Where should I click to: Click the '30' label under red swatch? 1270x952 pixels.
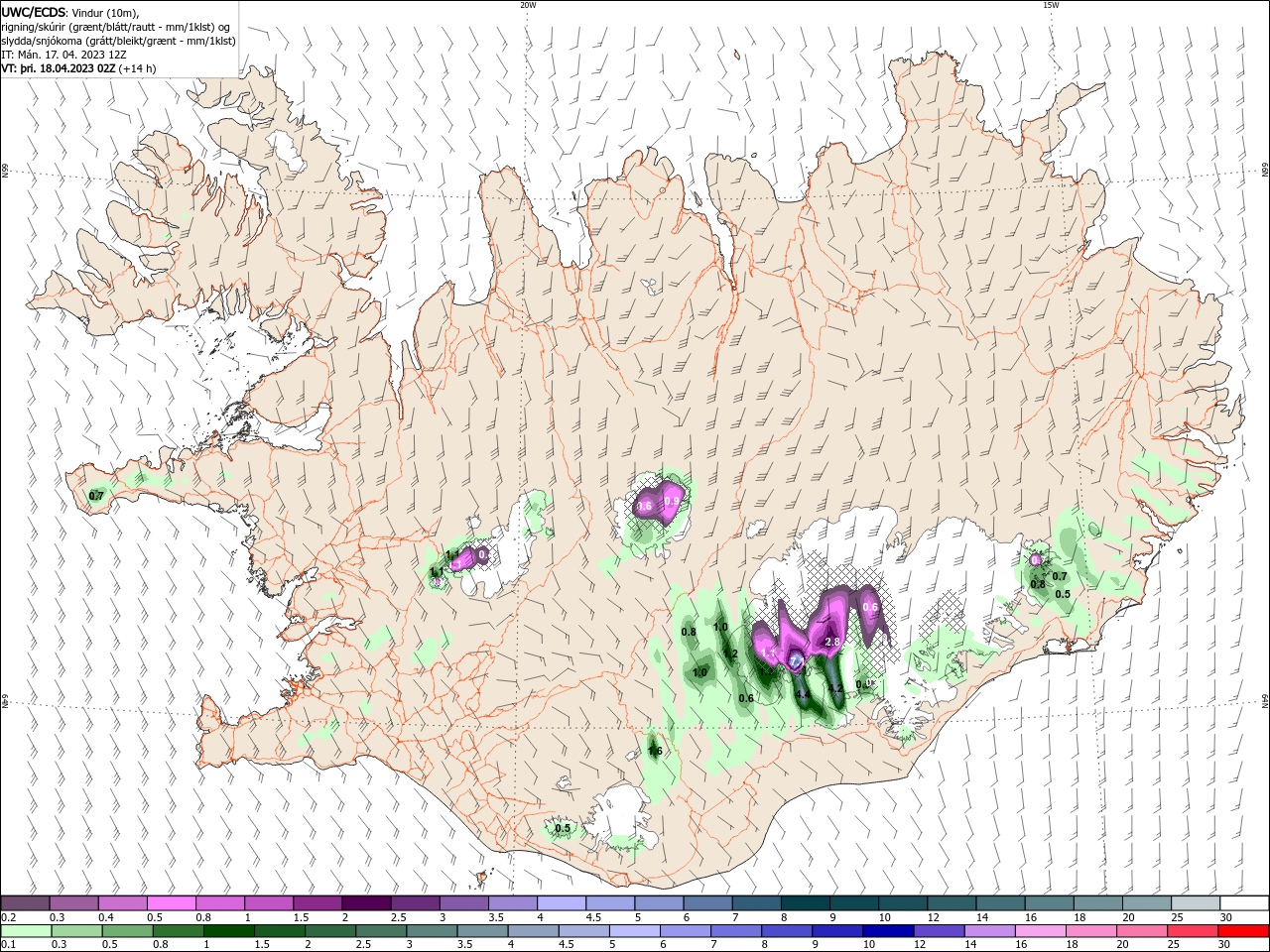click(1225, 945)
